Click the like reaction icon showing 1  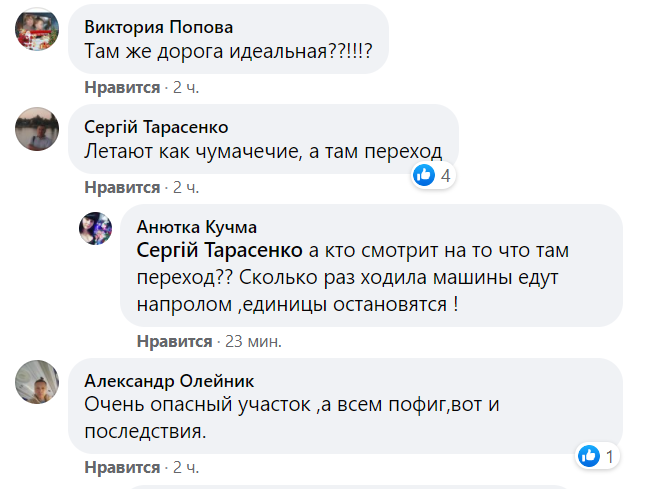click(590, 457)
